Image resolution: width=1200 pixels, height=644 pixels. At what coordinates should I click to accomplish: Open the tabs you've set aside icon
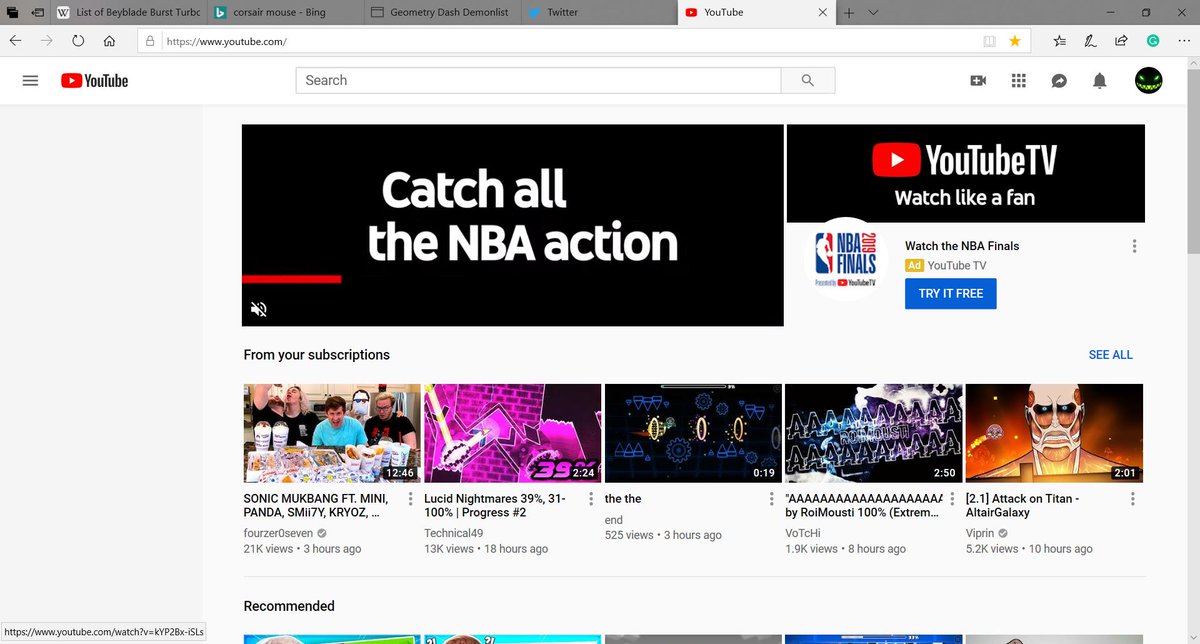tap(13, 13)
